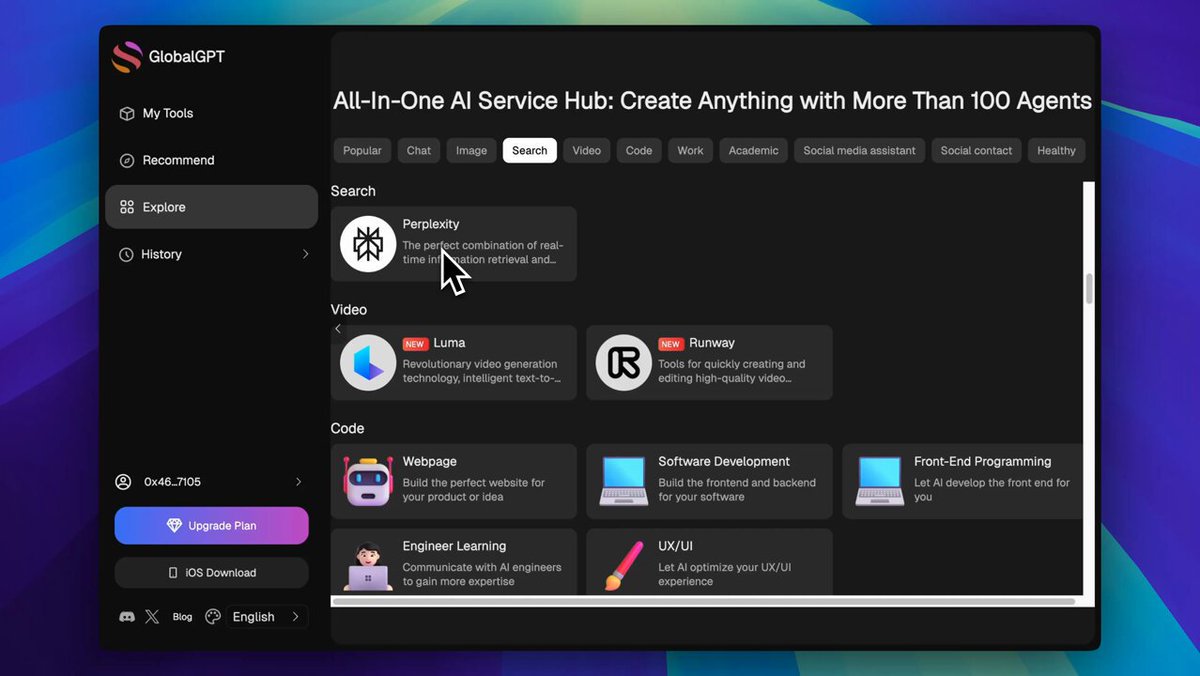Click the account avatar icon
Screen dimensions: 1200x676
pyautogui.click(x=124, y=482)
